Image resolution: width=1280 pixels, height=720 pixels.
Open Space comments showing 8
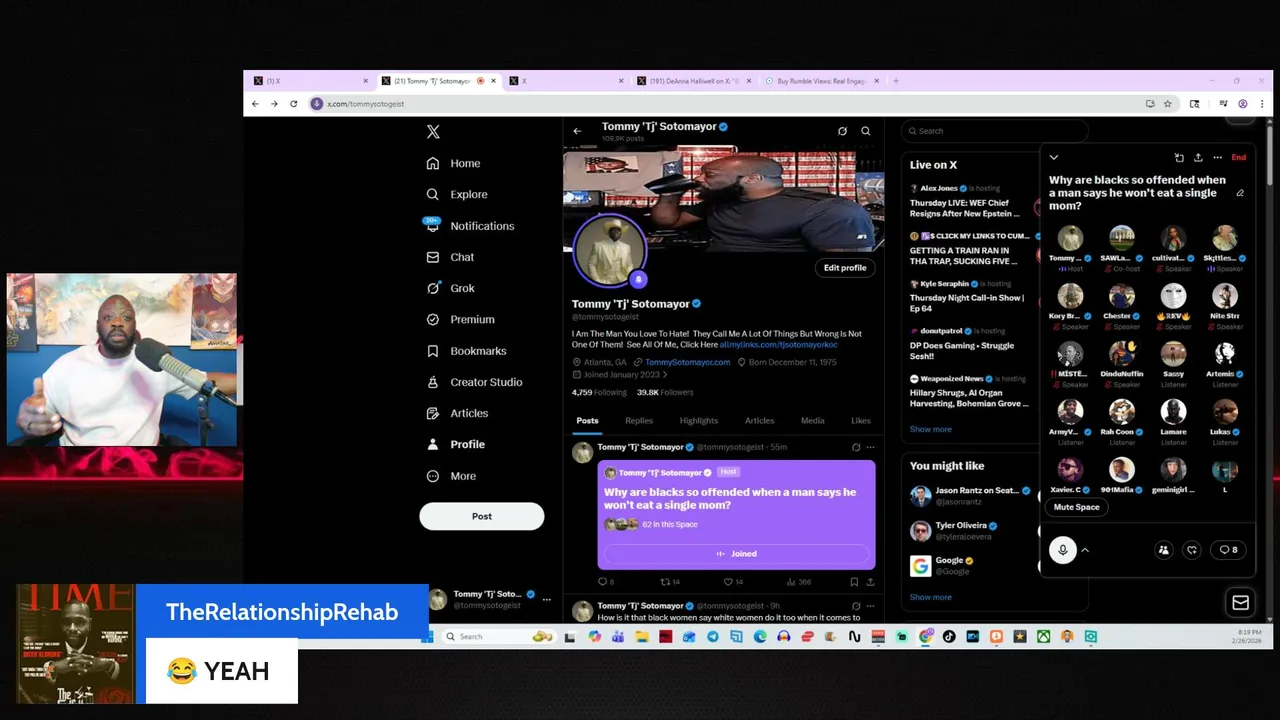(x=1227, y=550)
